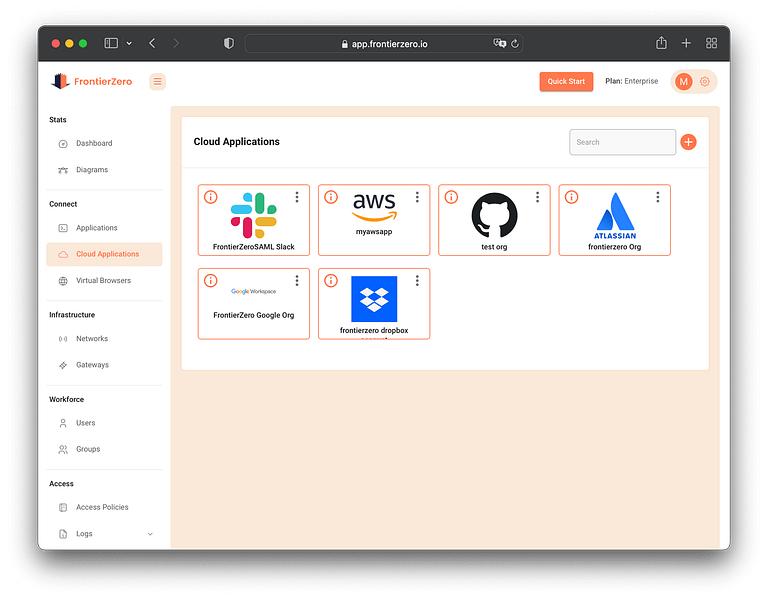Click the Gateways sidebar icon

tap(63, 365)
